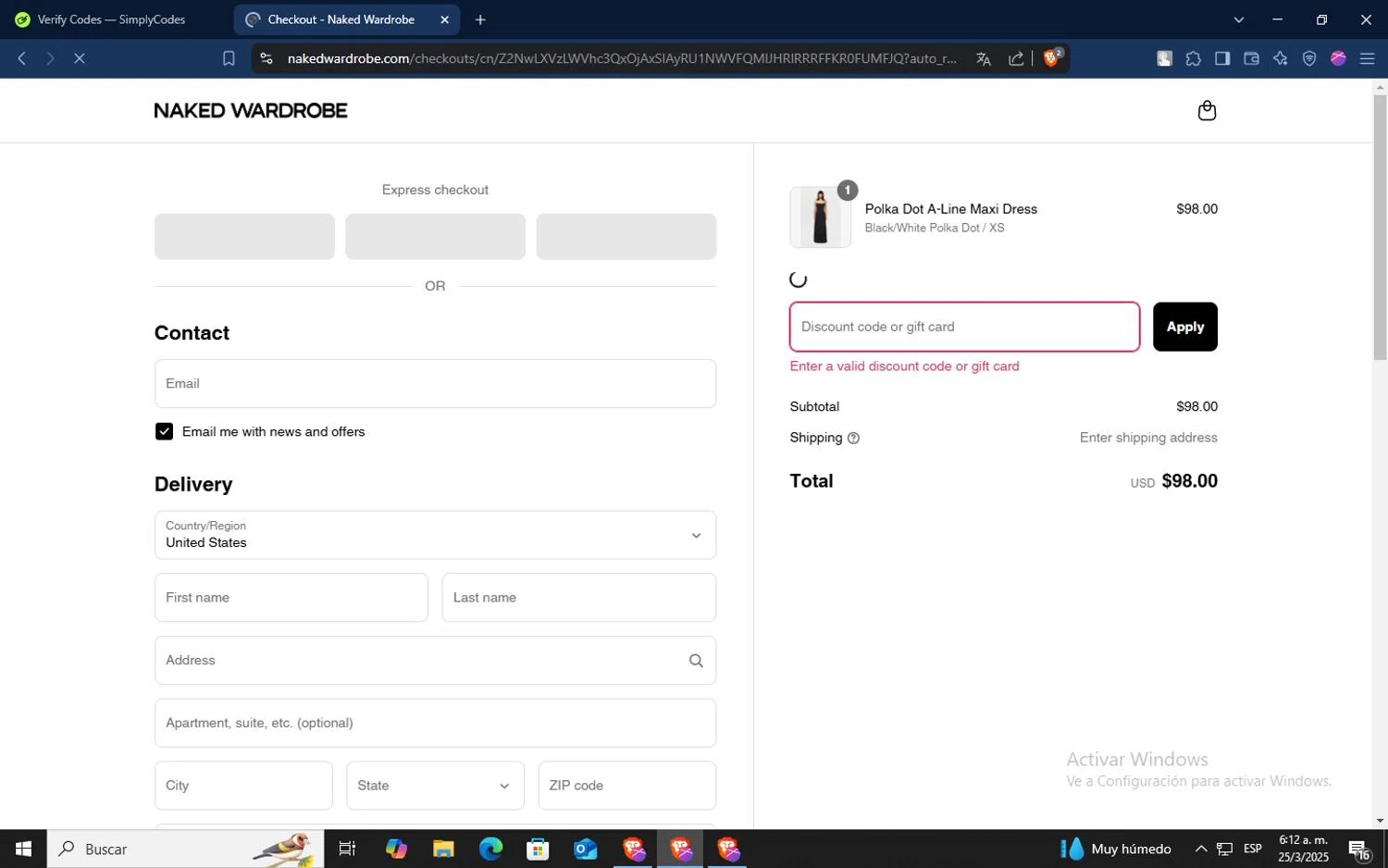The height and width of the screenshot is (868, 1388).
Task: Select the Checkout - Naked Wardrobe tab
Action: 348,19
